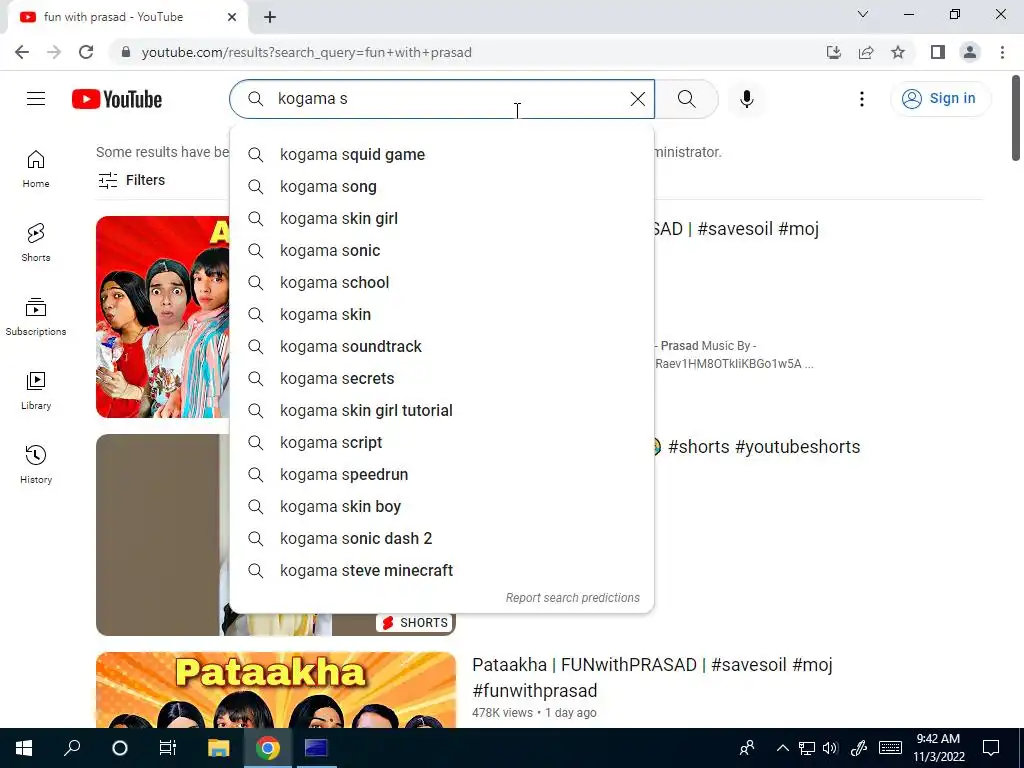Viewport: 1024px width, 768px height.
Task: Open History in the sidebar
Action: click(36, 464)
